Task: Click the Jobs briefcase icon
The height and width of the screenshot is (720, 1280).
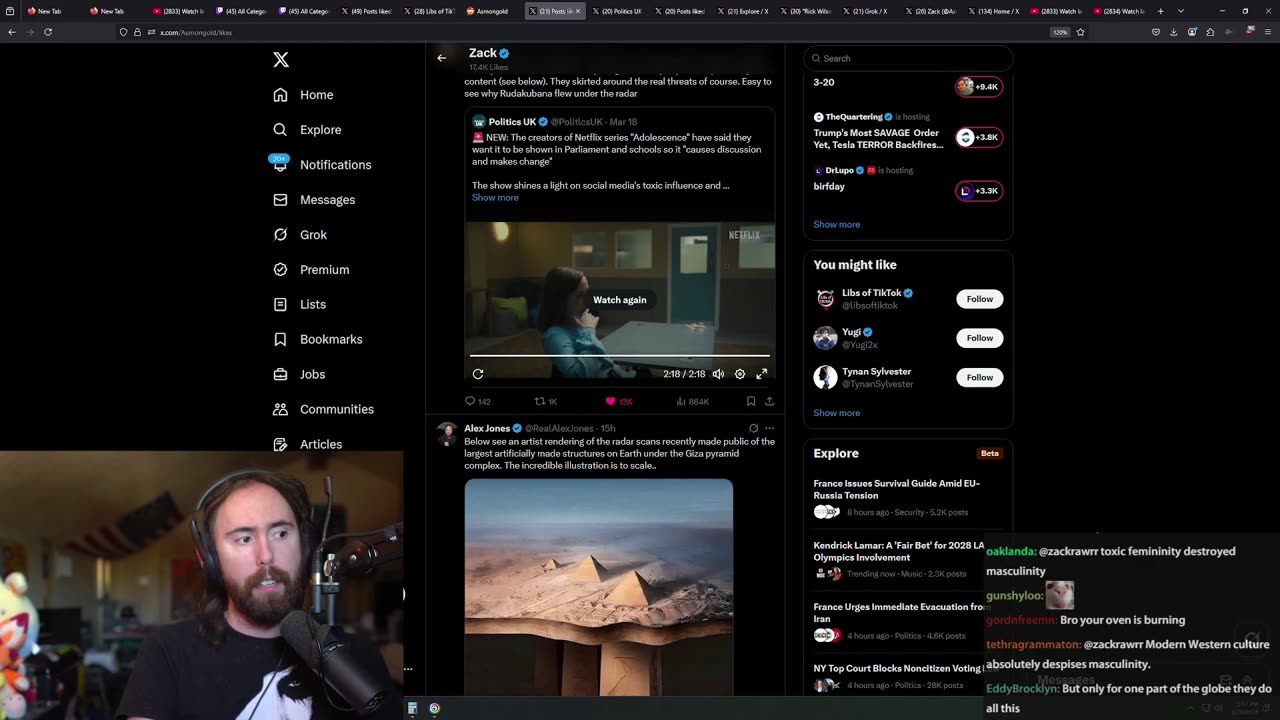Action: (x=280, y=374)
